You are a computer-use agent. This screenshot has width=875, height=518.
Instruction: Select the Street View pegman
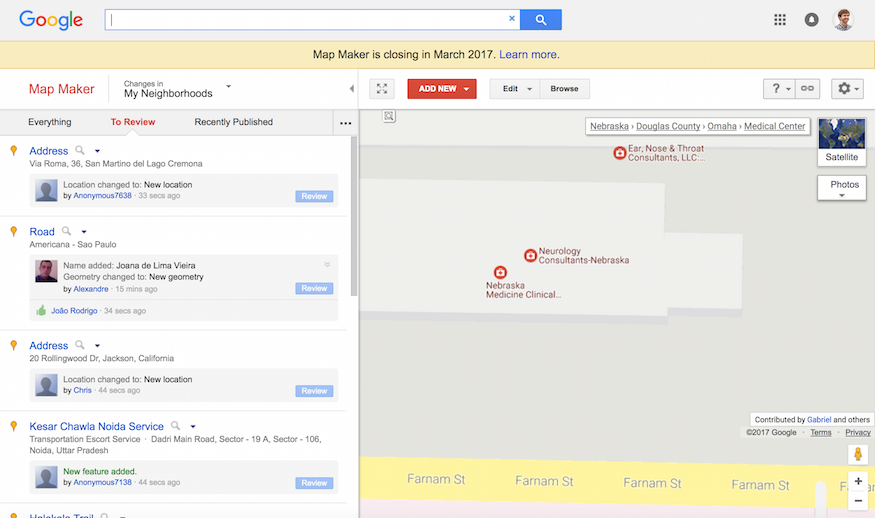pos(858,454)
